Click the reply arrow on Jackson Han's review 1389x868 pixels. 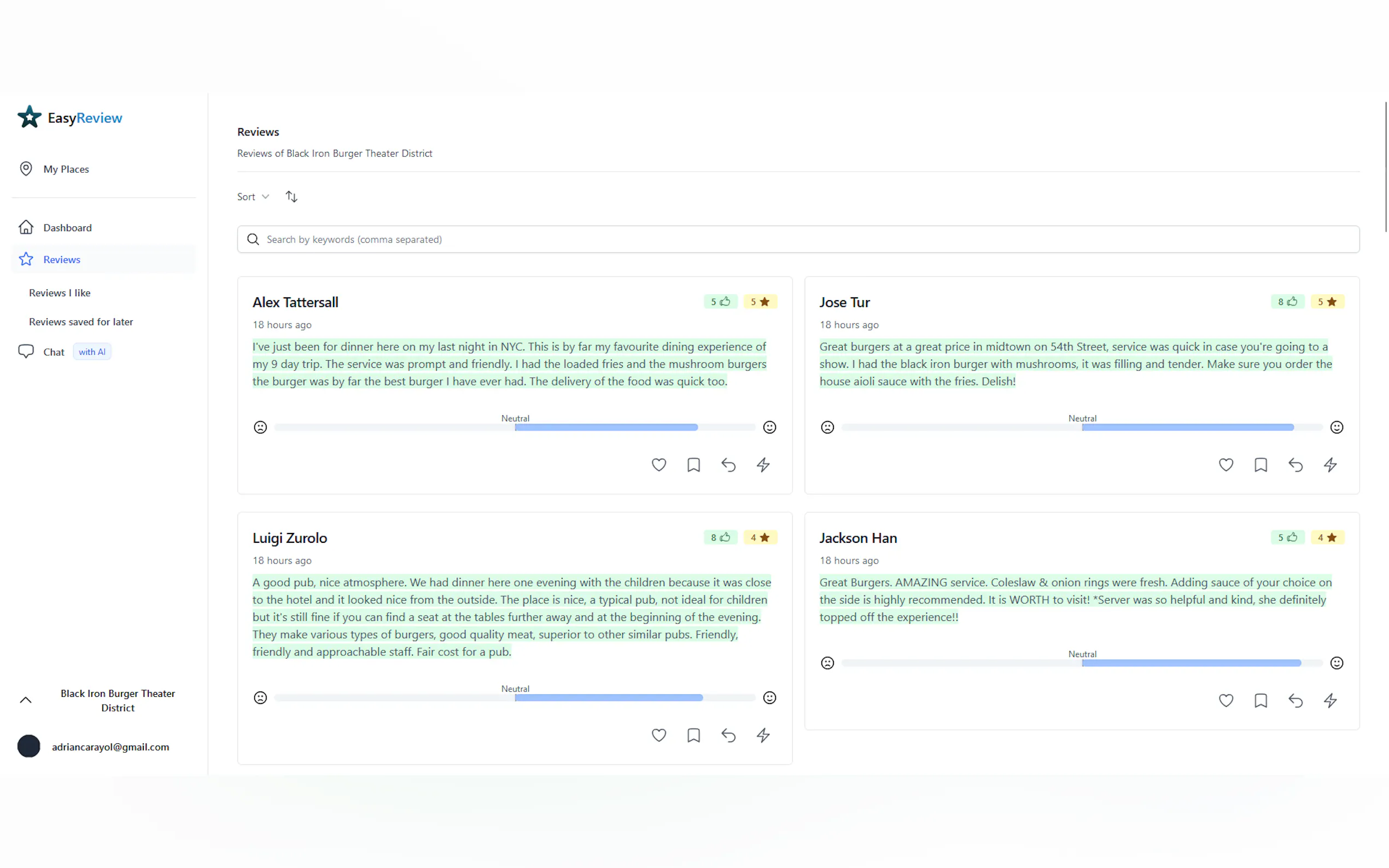(1295, 700)
